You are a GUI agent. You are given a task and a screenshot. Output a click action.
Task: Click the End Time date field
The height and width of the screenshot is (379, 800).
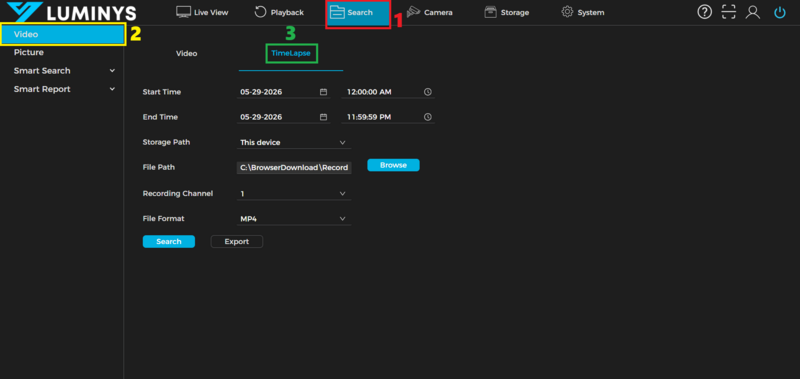(x=283, y=117)
